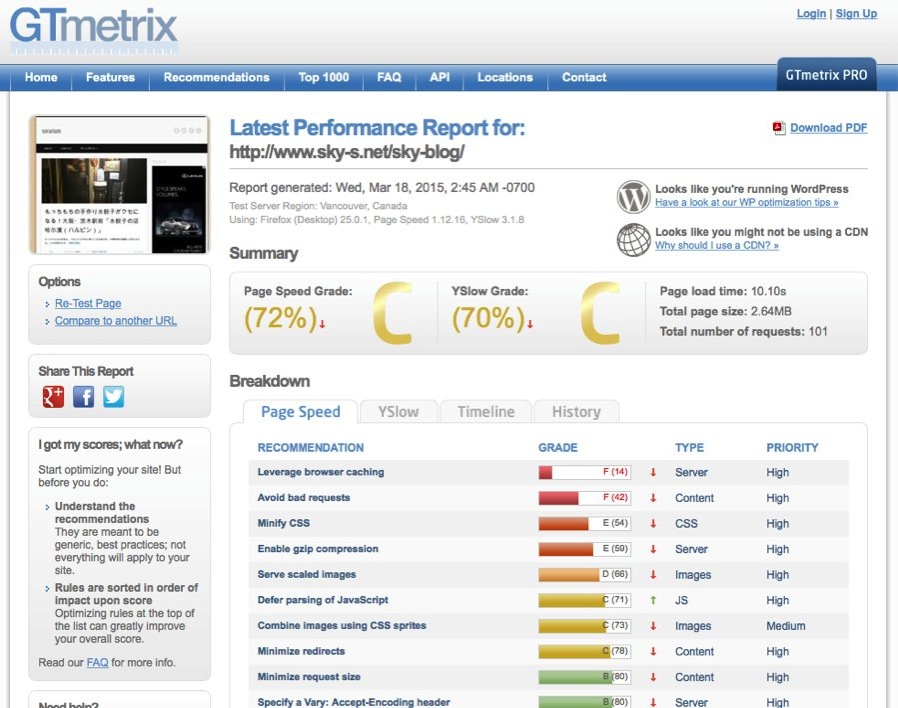
Task: Expand Avoid bad requests recommendation
Action: [304, 498]
